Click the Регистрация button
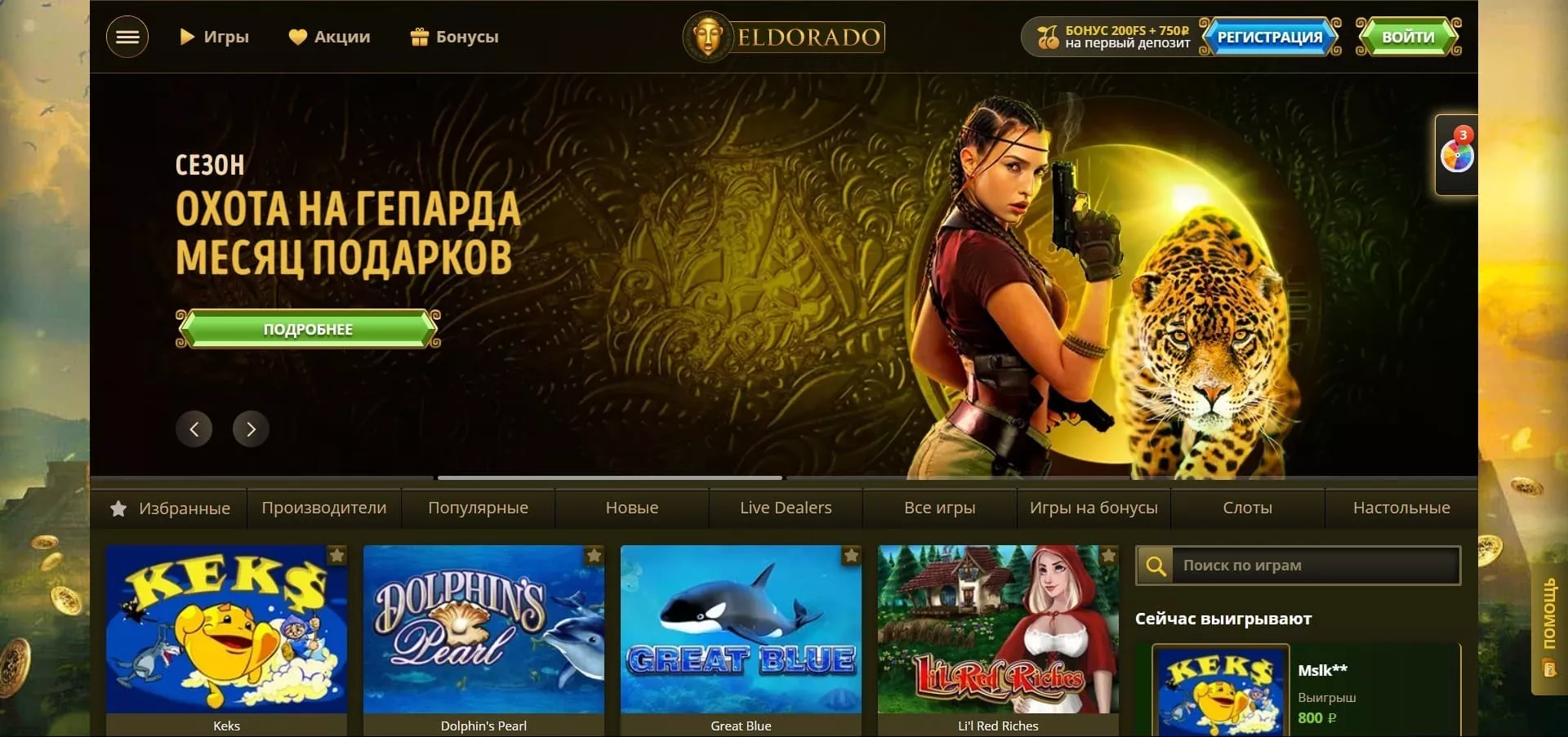This screenshot has width=1568, height=737. click(1270, 37)
